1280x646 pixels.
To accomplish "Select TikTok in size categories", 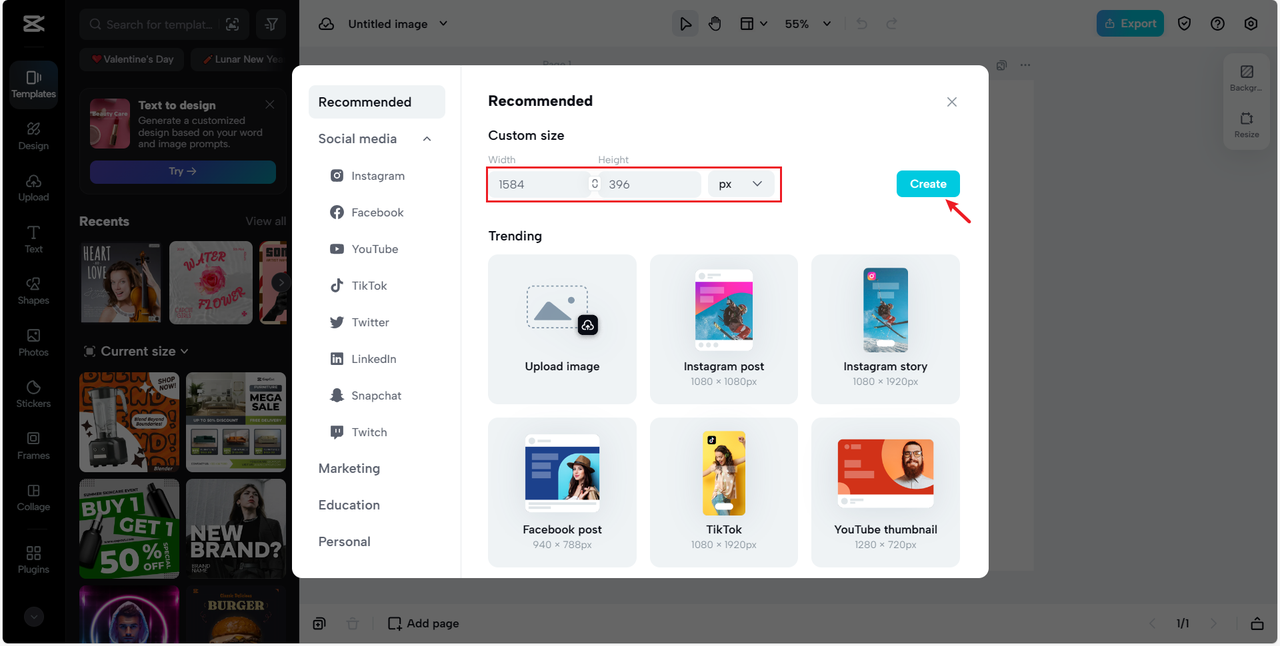I will (x=358, y=286).
